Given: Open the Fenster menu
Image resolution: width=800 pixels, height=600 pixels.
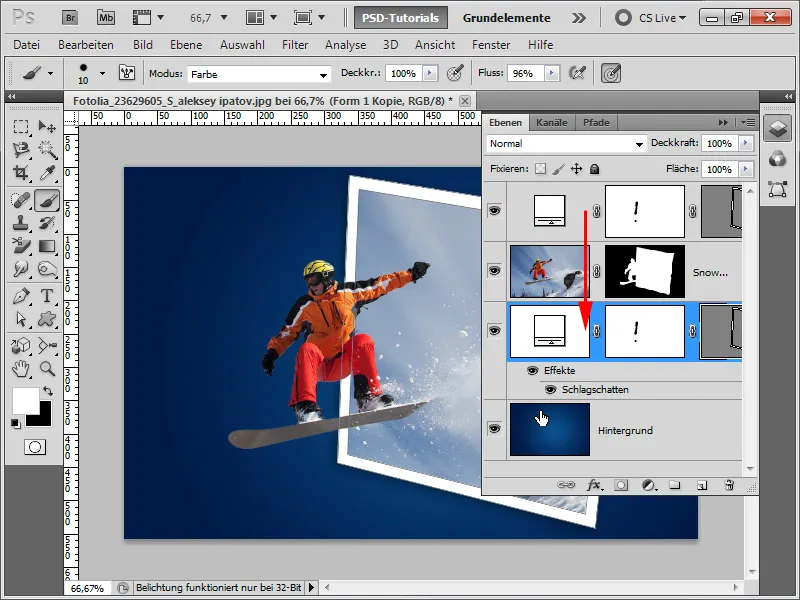Looking at the screenshot, I should [491, 45].
